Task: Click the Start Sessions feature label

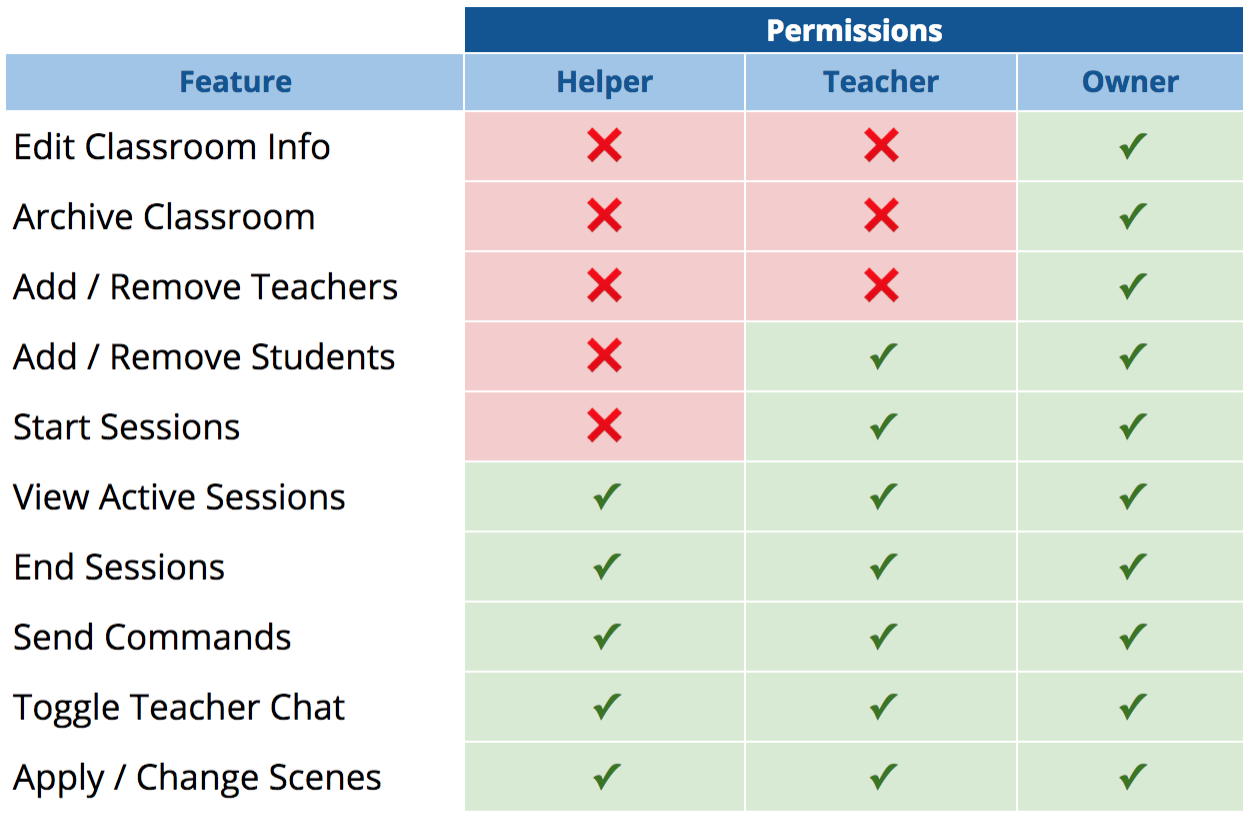Action: (x=127, y=427)
